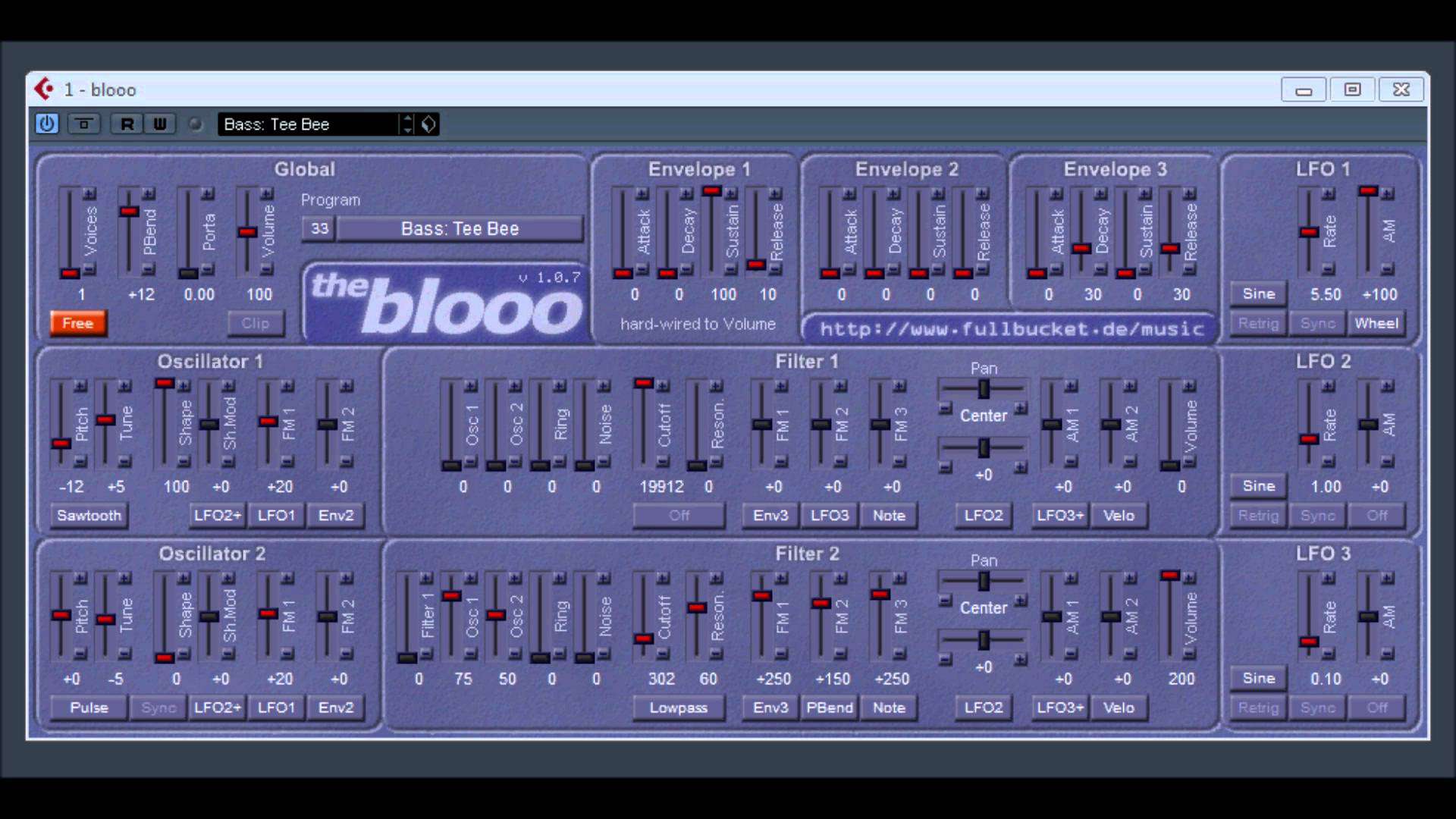Toggle Sync on Oscillator 2
This screenshot has width=1456, height=819.
point(158,708)
